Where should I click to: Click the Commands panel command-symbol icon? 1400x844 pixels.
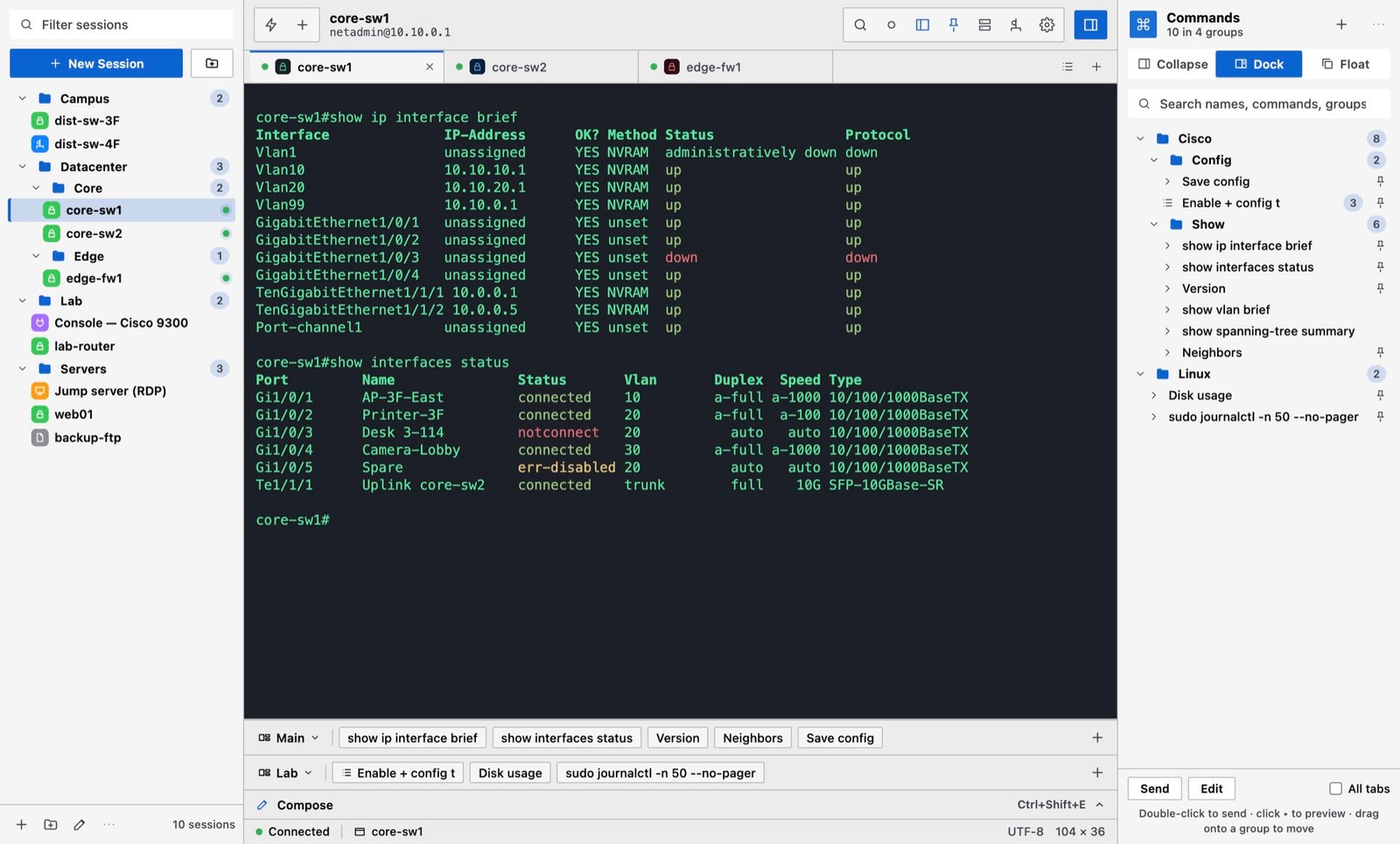[x=1143, y=25]
